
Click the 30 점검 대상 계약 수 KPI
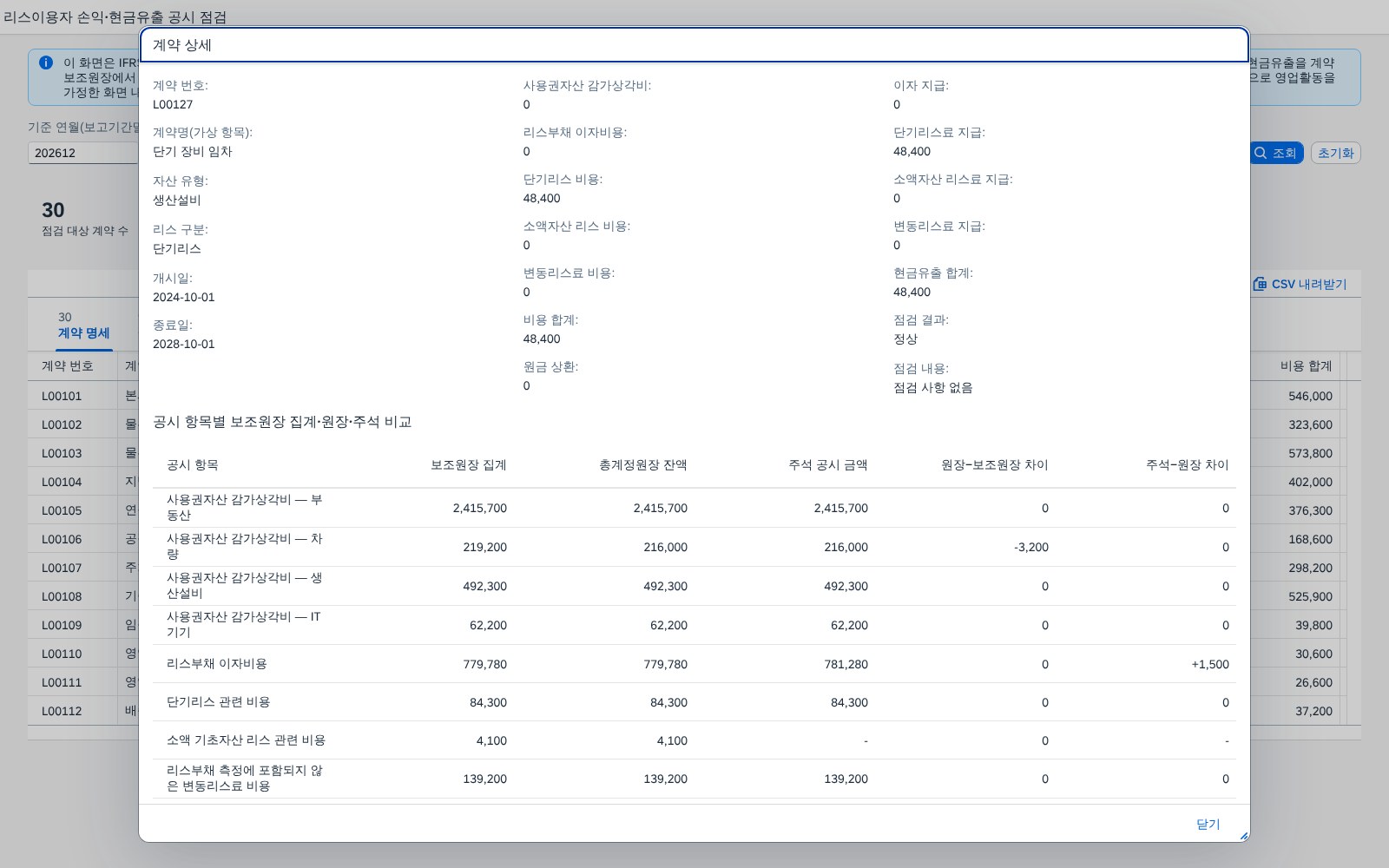(85, 219)
